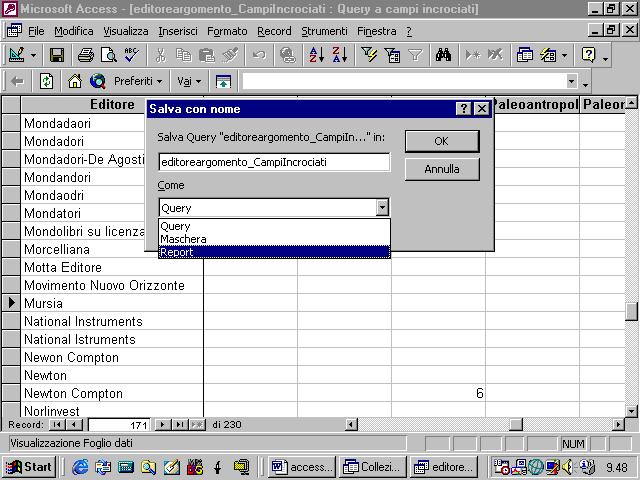
Task: Click the Paste clipboard icon
Action: pos(207,55)
